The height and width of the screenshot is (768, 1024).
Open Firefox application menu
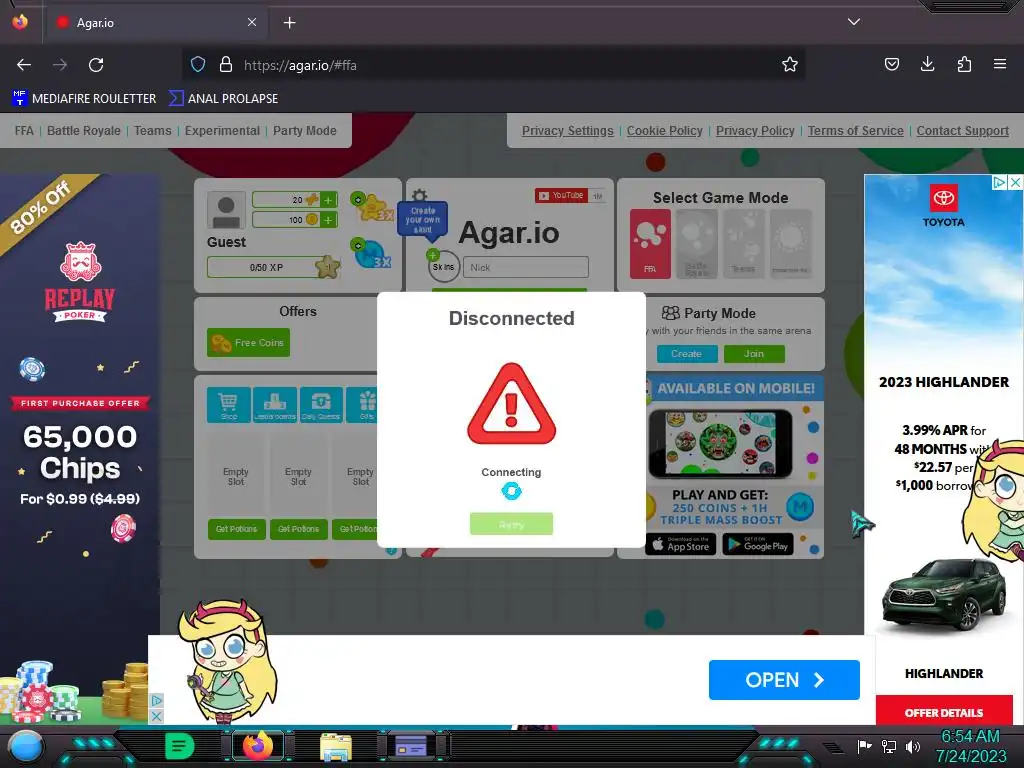coord(1000,64)
